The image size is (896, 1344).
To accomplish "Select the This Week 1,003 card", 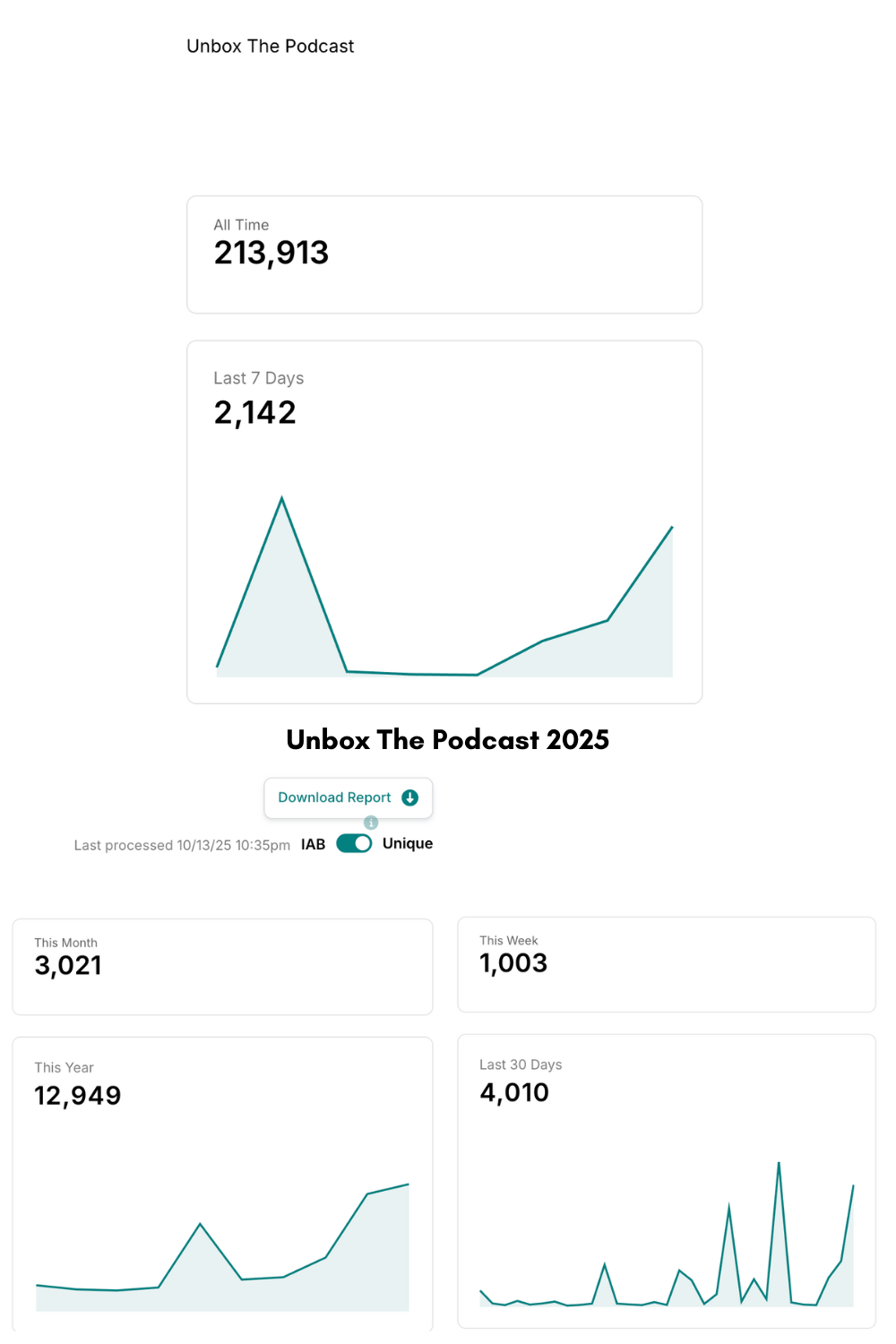I will [666, 965].
